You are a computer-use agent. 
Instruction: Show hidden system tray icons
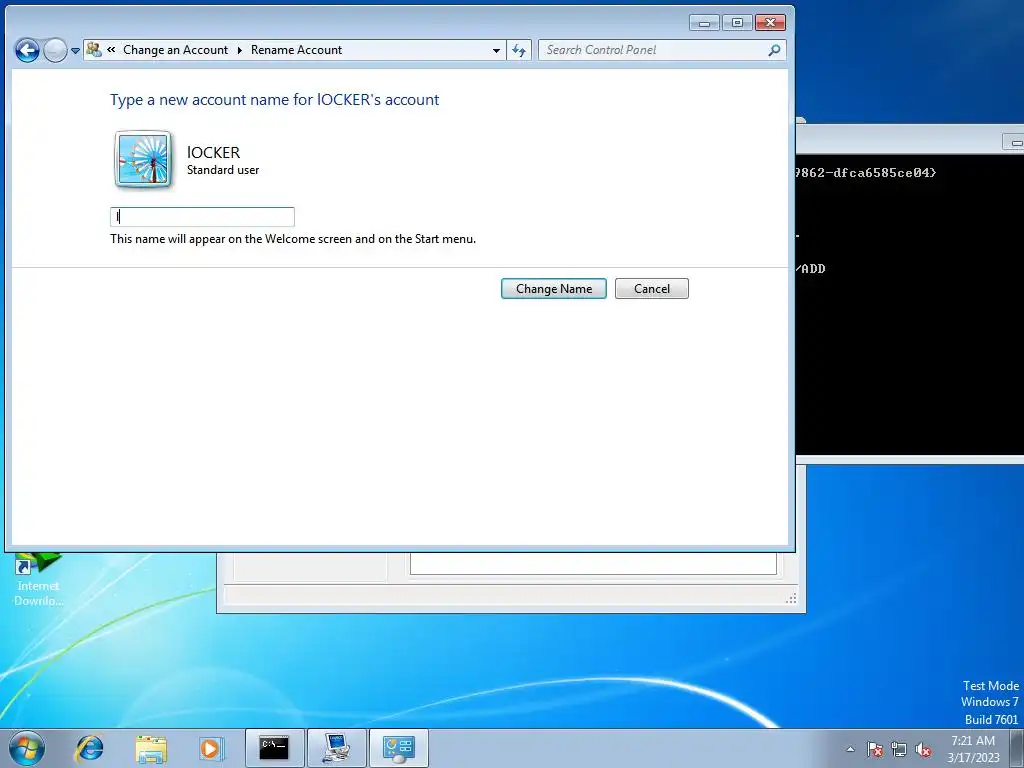coord(850,749)
